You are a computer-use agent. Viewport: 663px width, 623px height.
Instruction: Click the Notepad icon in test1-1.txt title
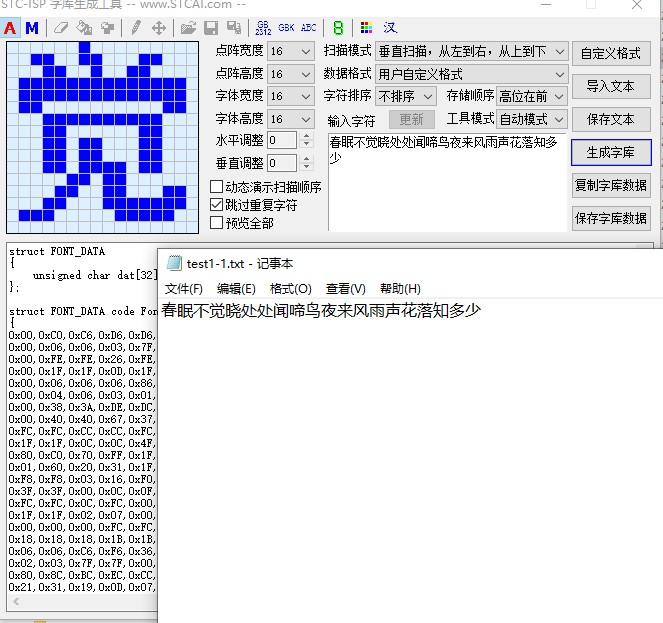pyautogui.click(x=174, y=263)
